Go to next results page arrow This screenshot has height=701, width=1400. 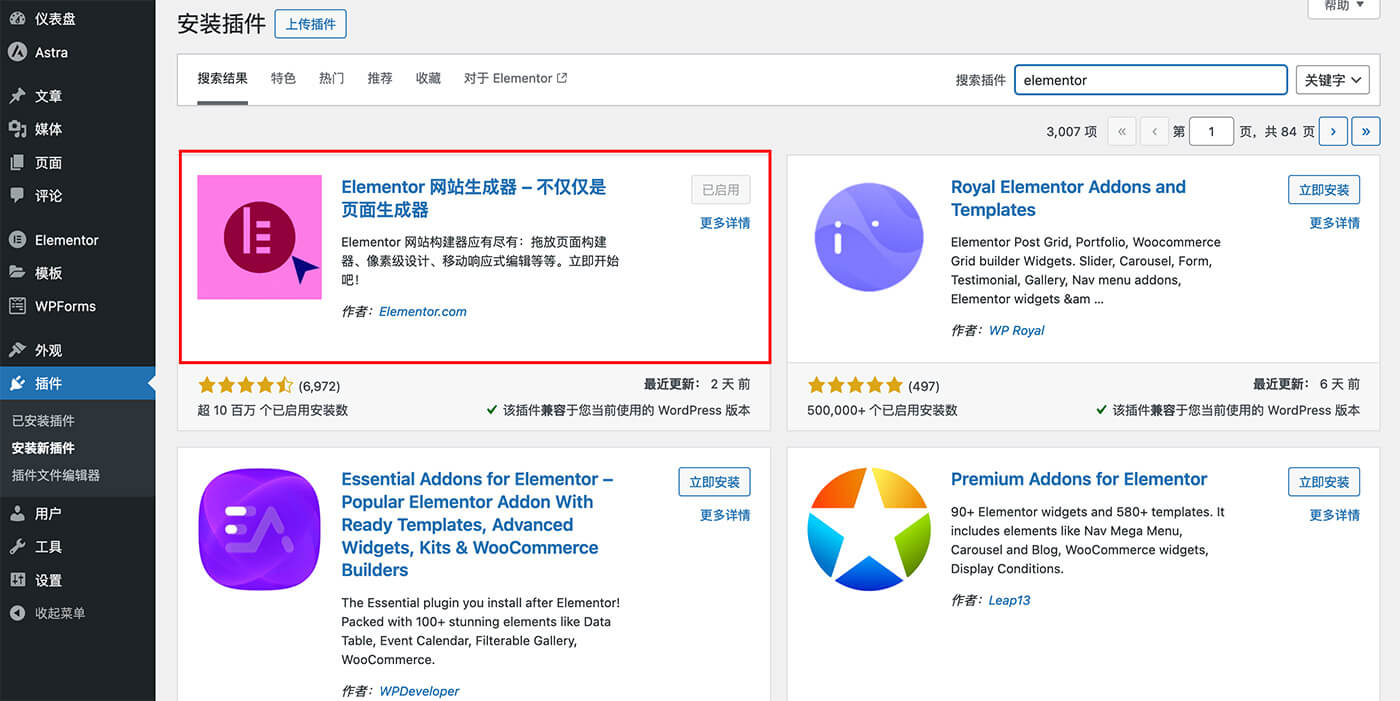pos(1333,131)
